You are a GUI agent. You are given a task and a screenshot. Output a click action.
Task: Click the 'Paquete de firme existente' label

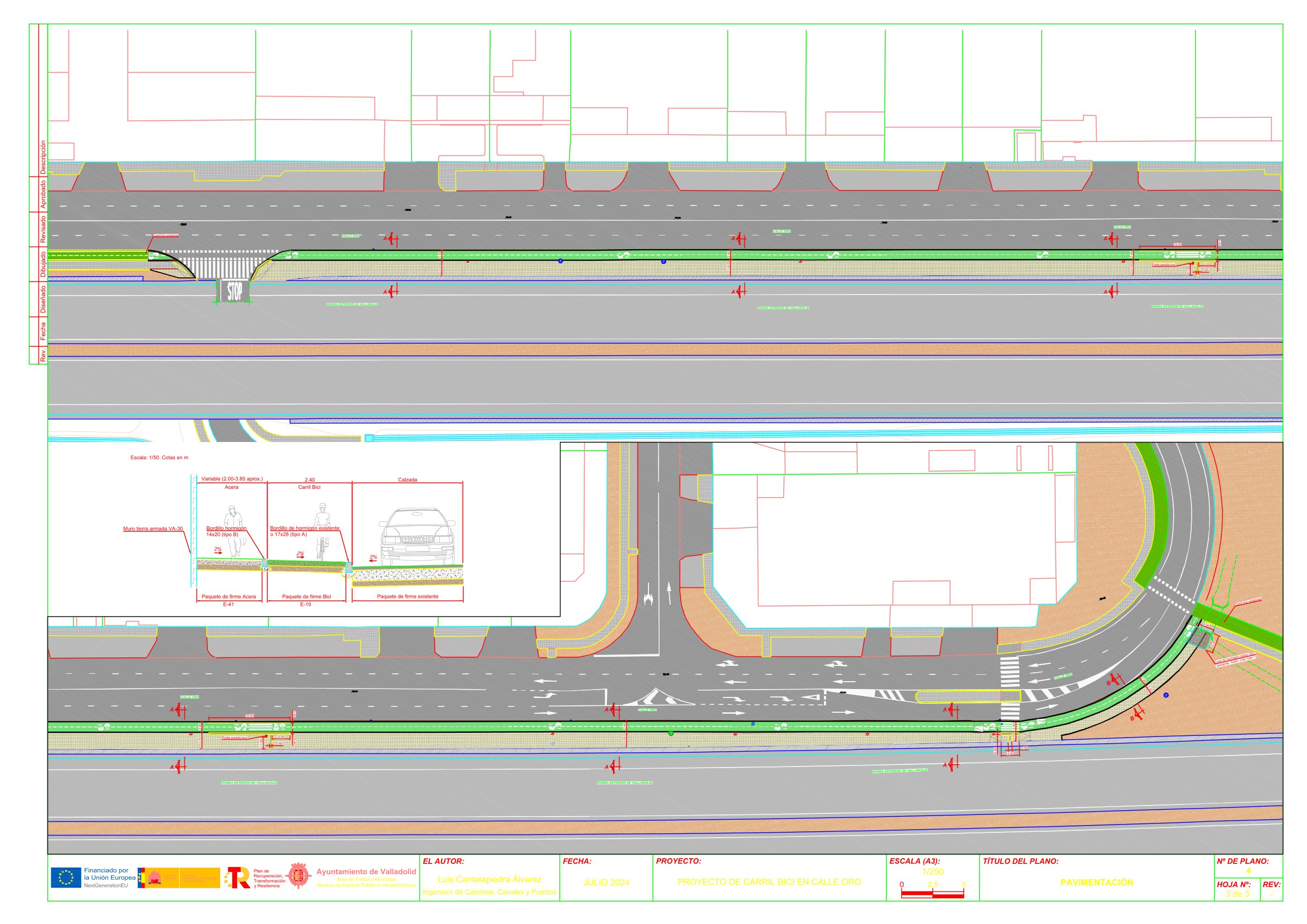[x=408, y=597]
